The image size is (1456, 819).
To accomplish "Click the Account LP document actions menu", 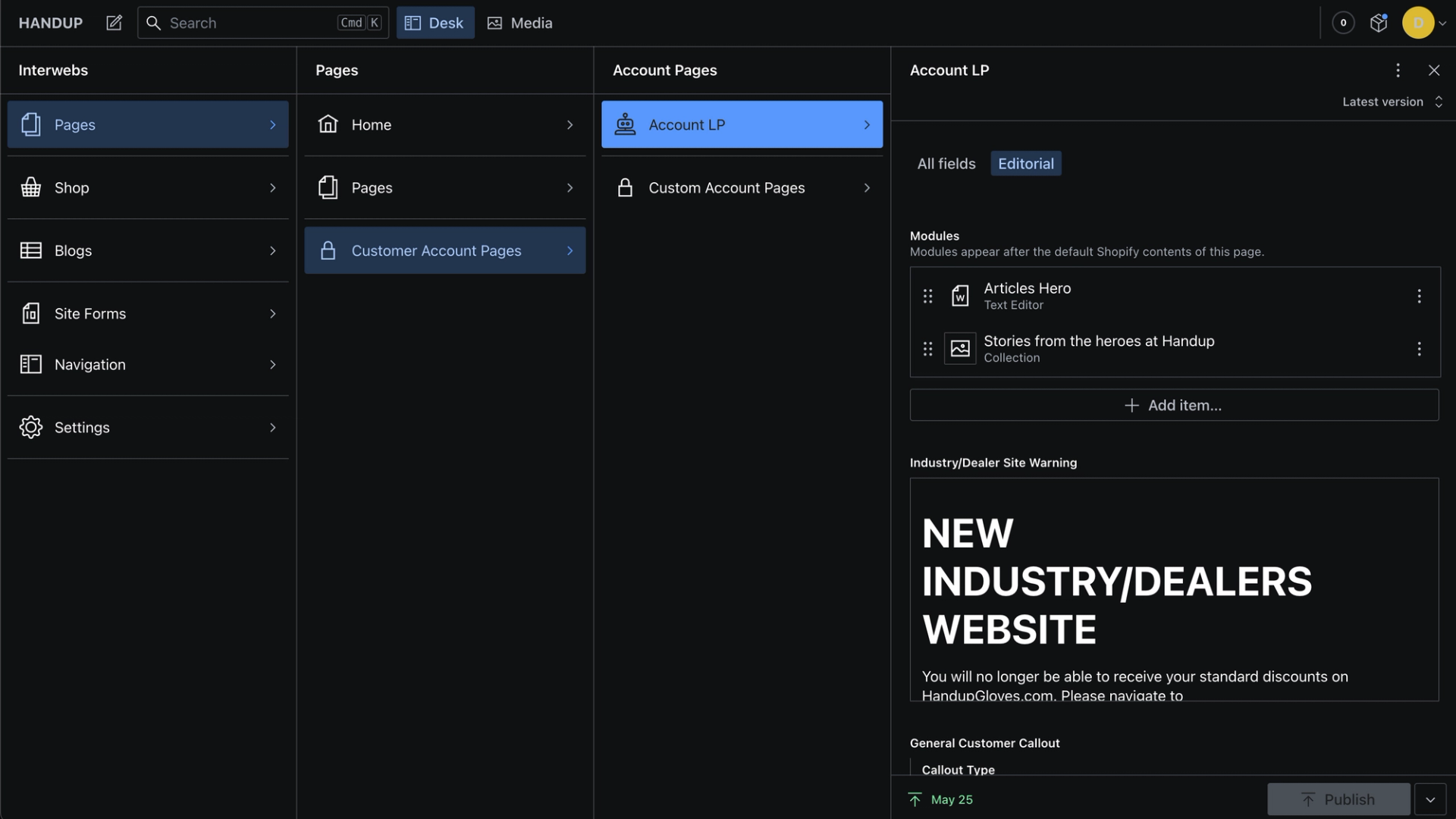I will click(1398, 70).
